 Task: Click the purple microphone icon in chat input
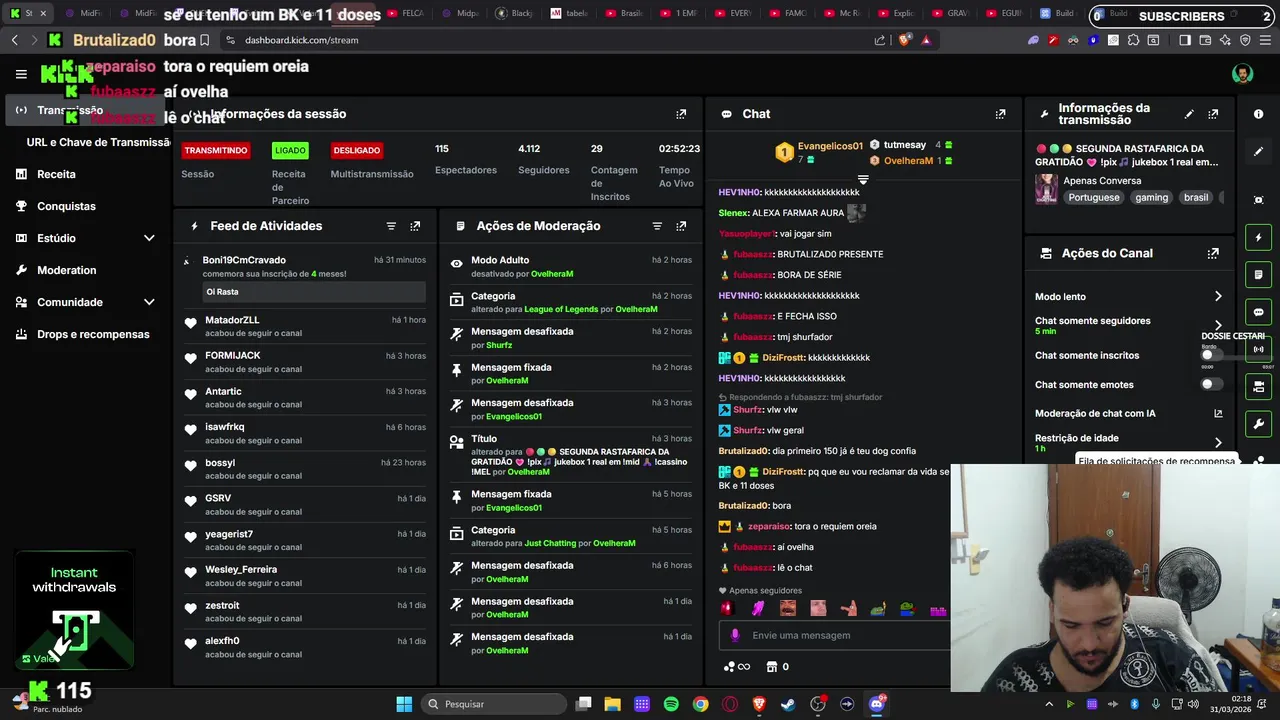[735, 635]
